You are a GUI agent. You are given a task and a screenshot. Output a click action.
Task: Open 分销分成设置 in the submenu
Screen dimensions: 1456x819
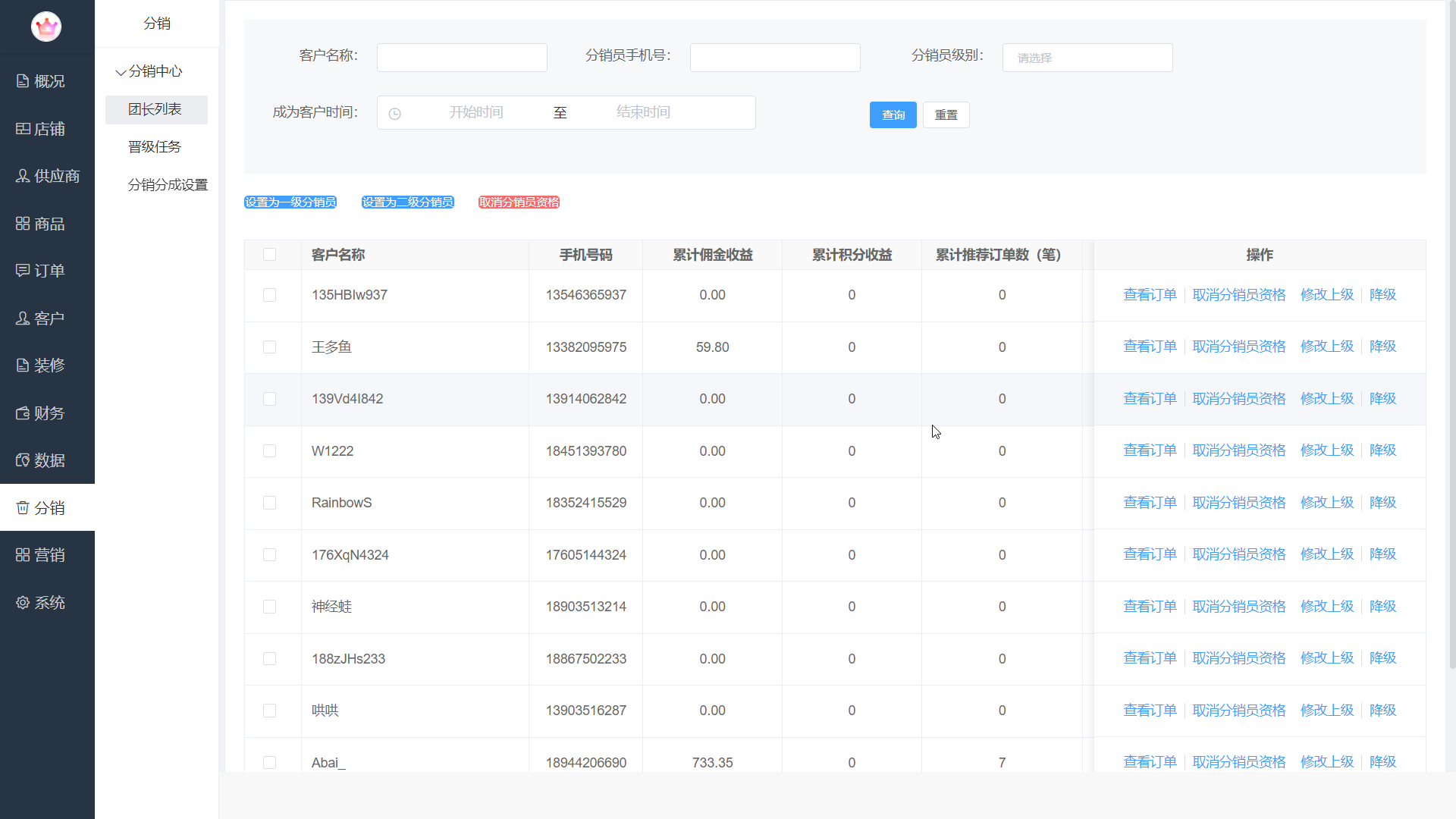pyautogui.click(x=168, y=185)
